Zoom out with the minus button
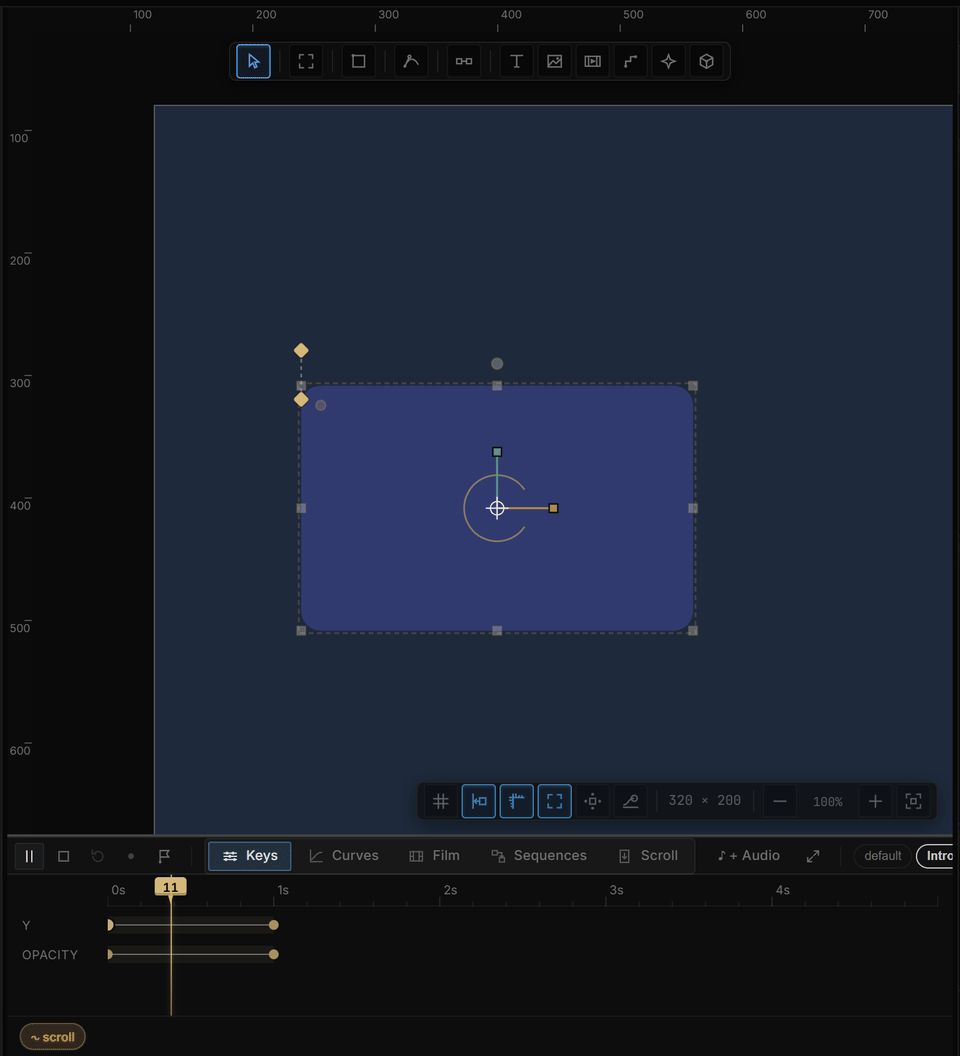The width and height of the screenshot is (960, 1056). pos(780,801)
